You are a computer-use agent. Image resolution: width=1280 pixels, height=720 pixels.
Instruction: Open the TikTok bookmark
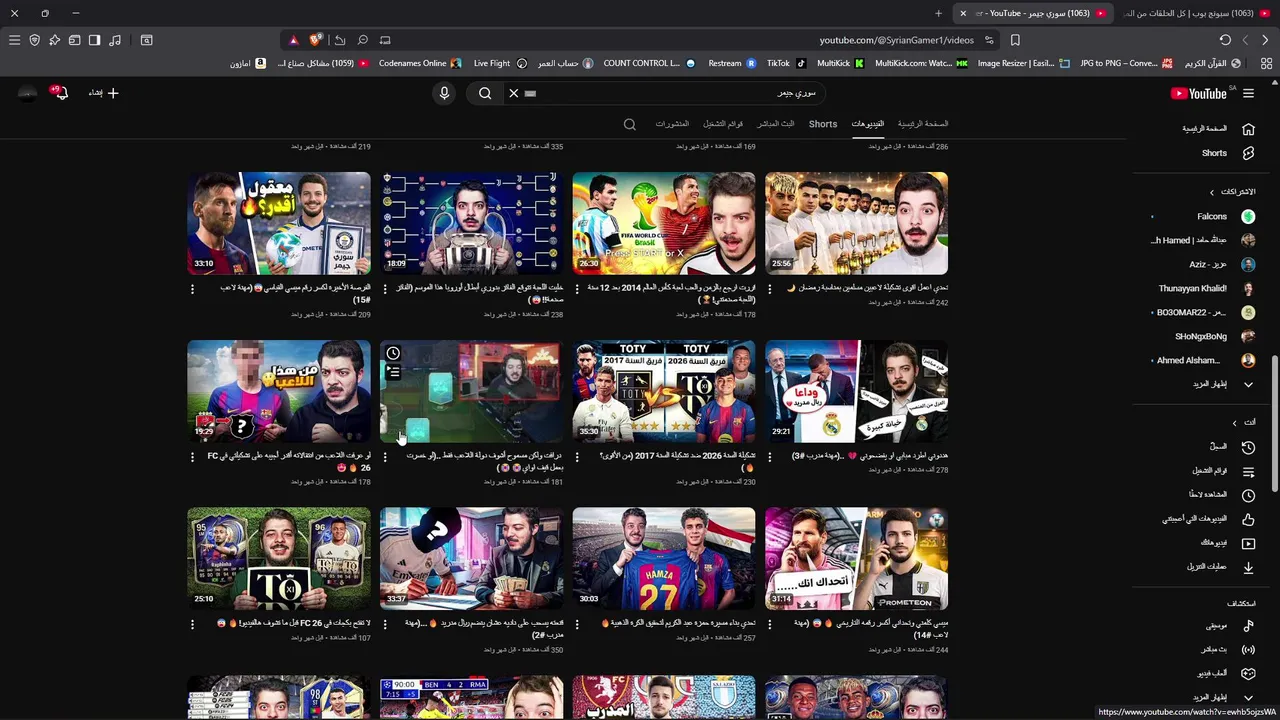786,63
